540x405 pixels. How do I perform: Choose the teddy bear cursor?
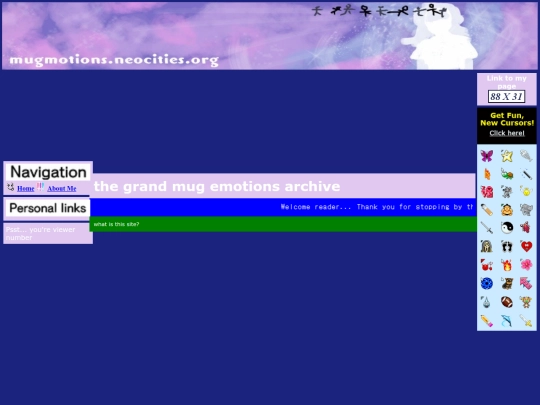pos(526,302)
